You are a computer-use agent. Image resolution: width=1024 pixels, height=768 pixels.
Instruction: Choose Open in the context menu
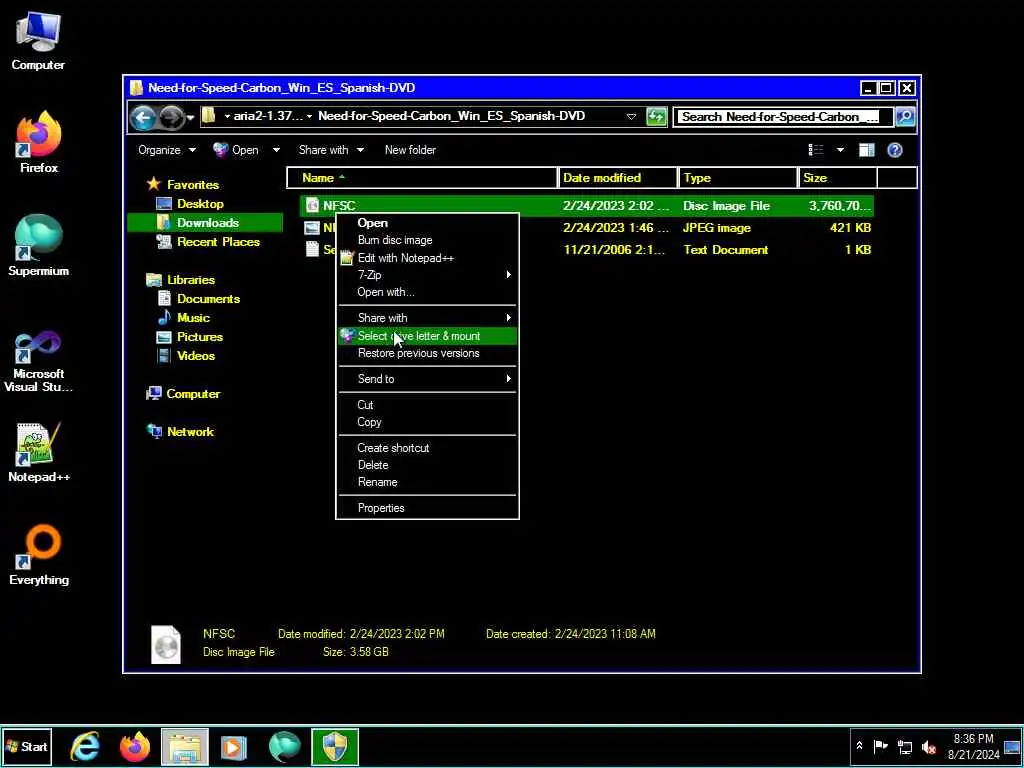point(427,223)
